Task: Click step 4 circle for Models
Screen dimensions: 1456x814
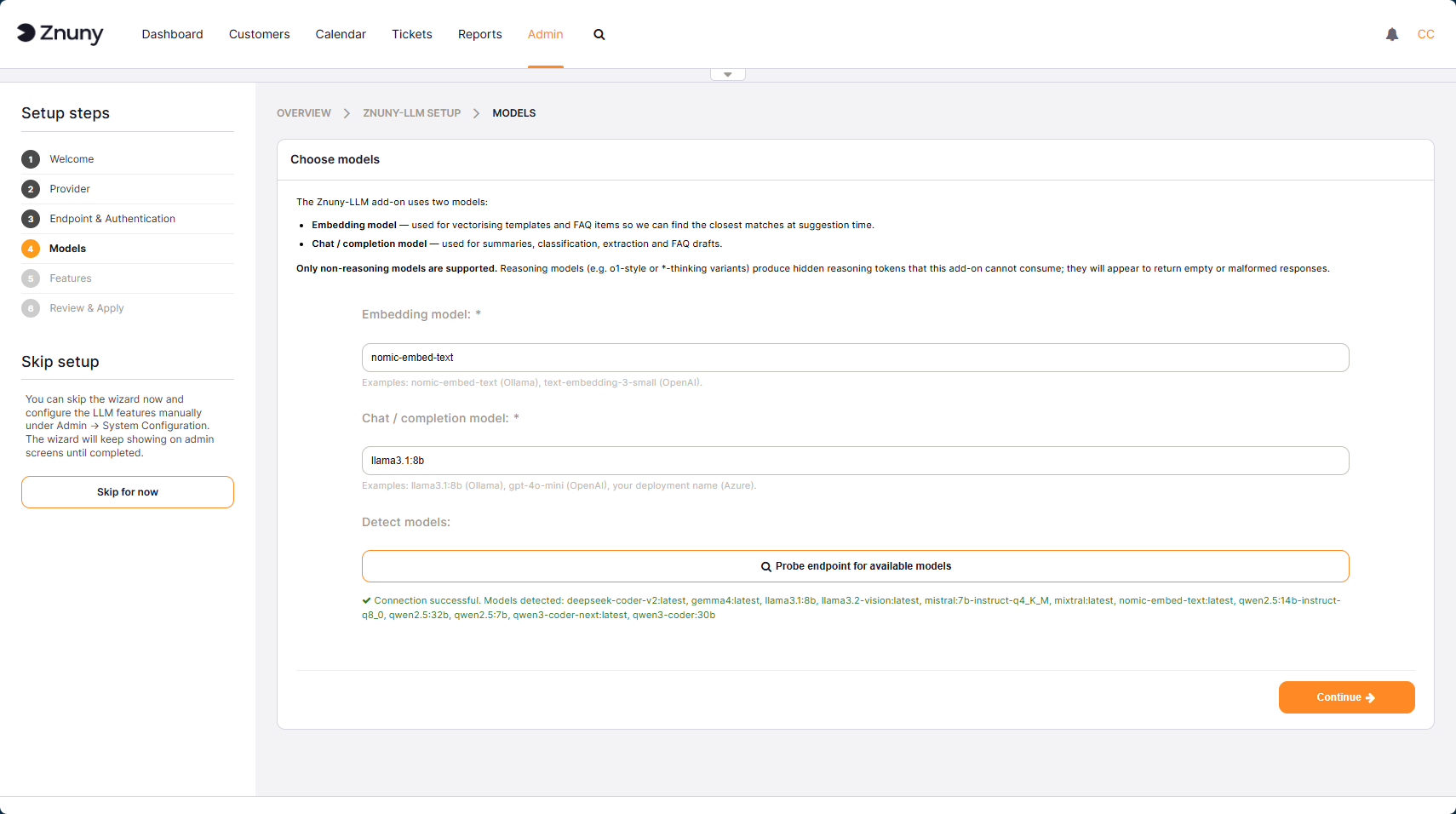Action: (x=31, y=249)
